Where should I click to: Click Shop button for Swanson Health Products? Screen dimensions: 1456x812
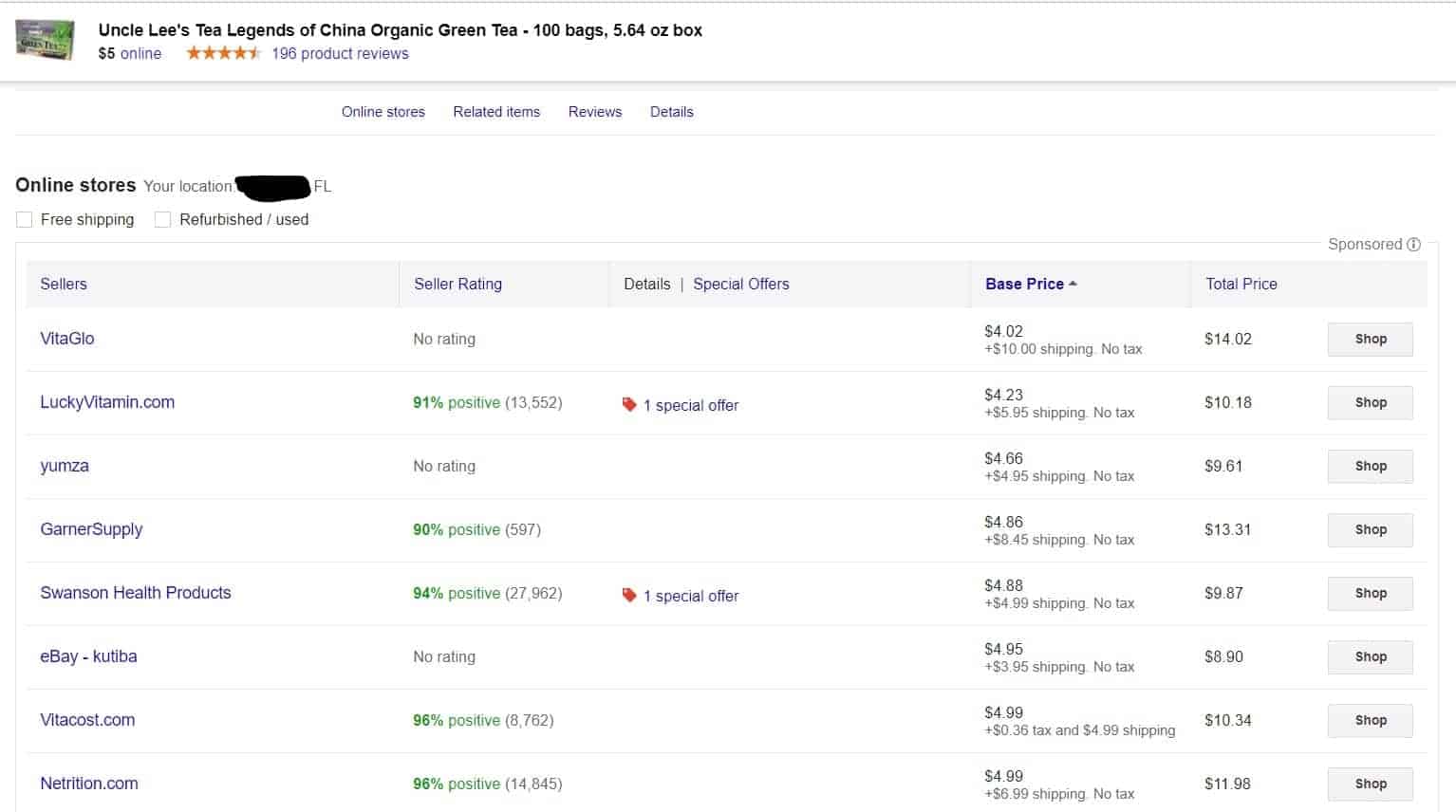pyautogui.click(x=1371, y=594)
